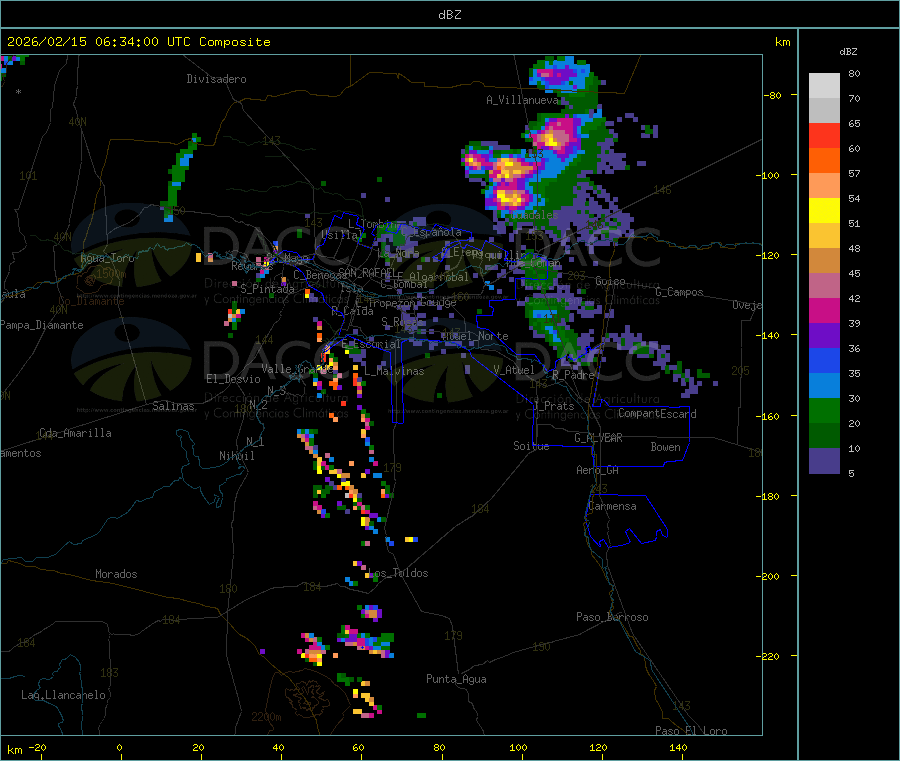Select the 'Nihuil' map label
Image resolution: width=900 pixels, height=761 pixels.
236,456
